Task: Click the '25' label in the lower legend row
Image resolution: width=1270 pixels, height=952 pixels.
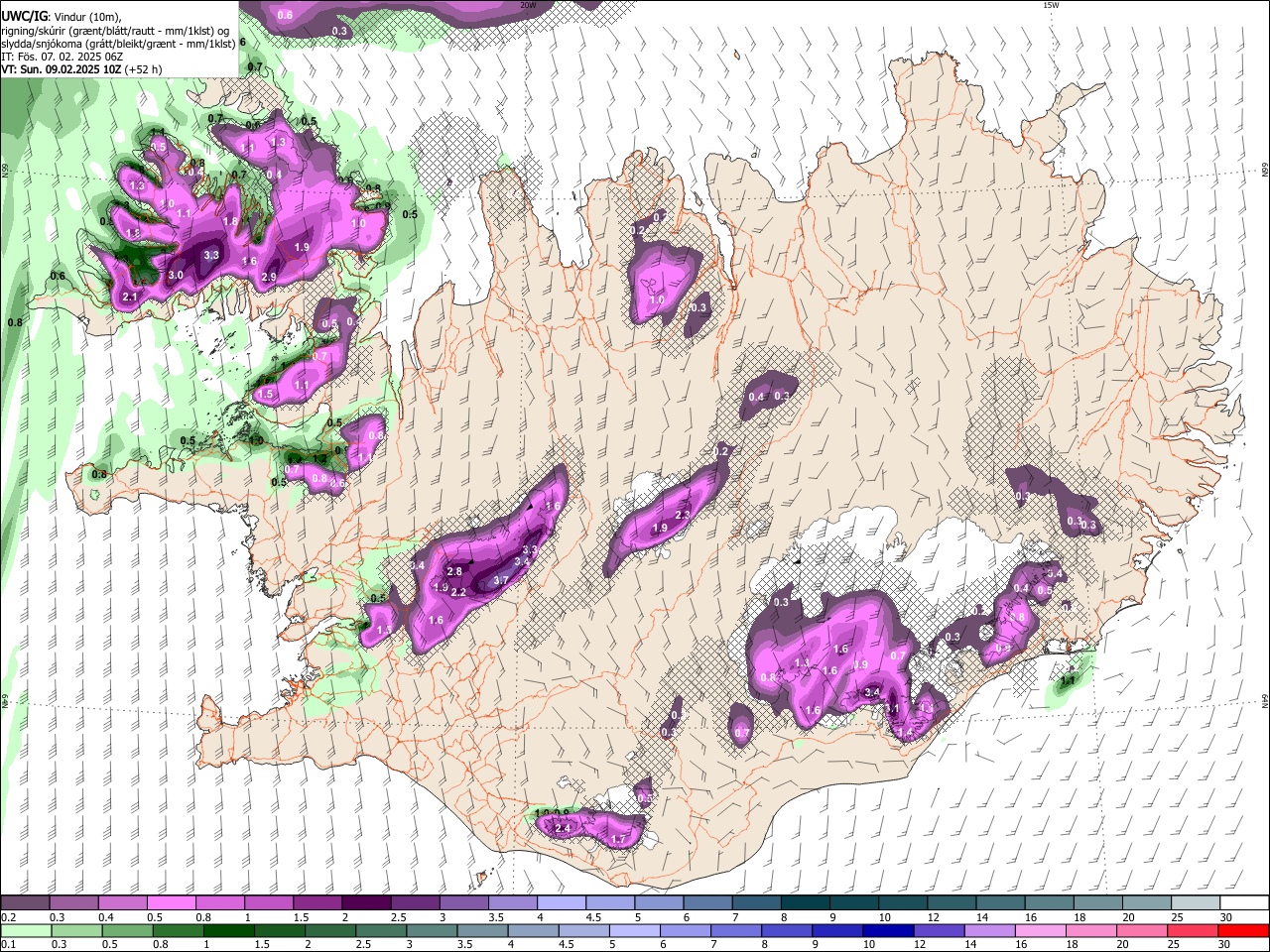Action: pyautogui.click(x=1174, y=944)
